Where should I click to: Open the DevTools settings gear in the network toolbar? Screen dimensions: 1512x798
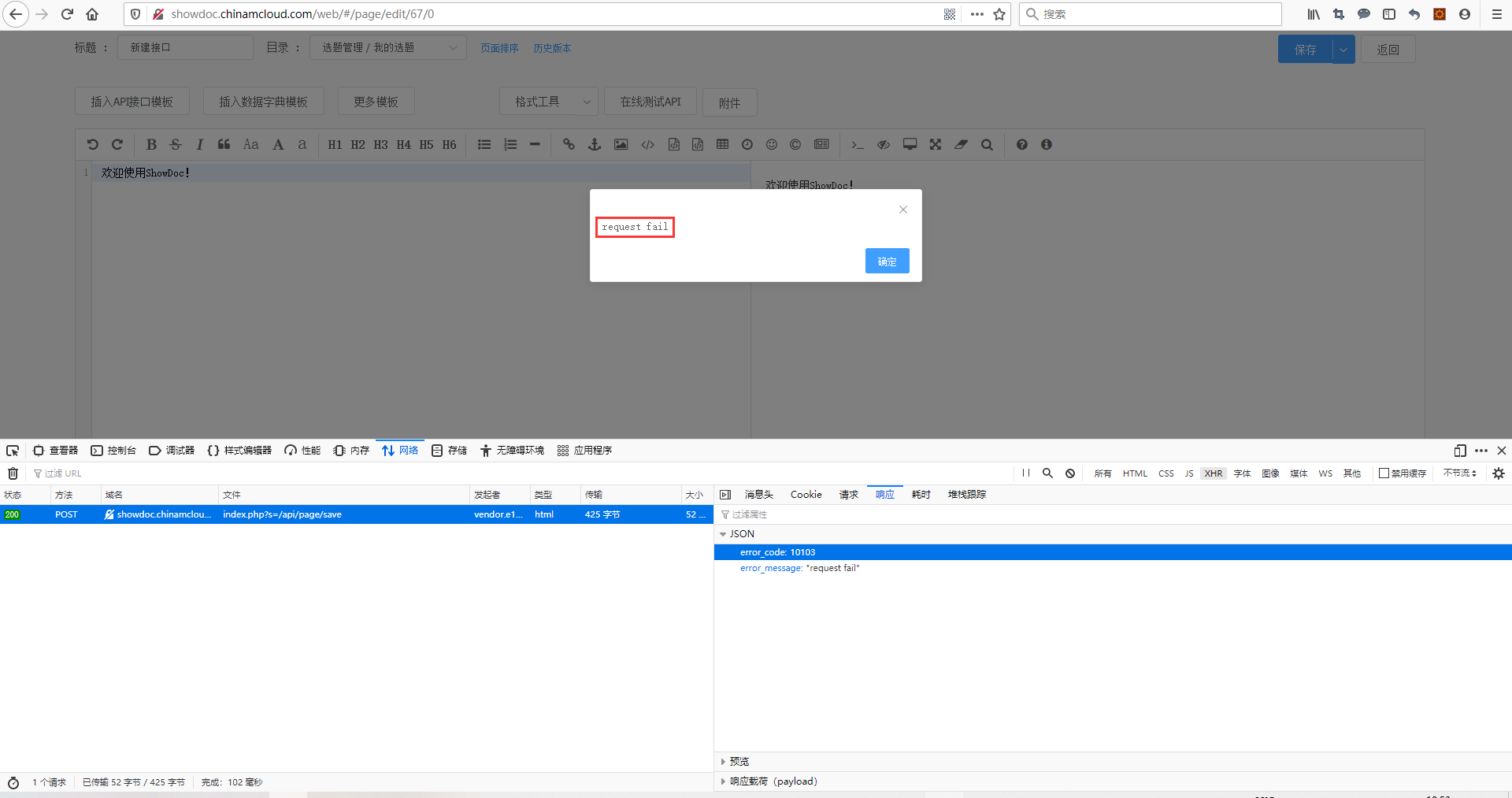(1499, 473)
